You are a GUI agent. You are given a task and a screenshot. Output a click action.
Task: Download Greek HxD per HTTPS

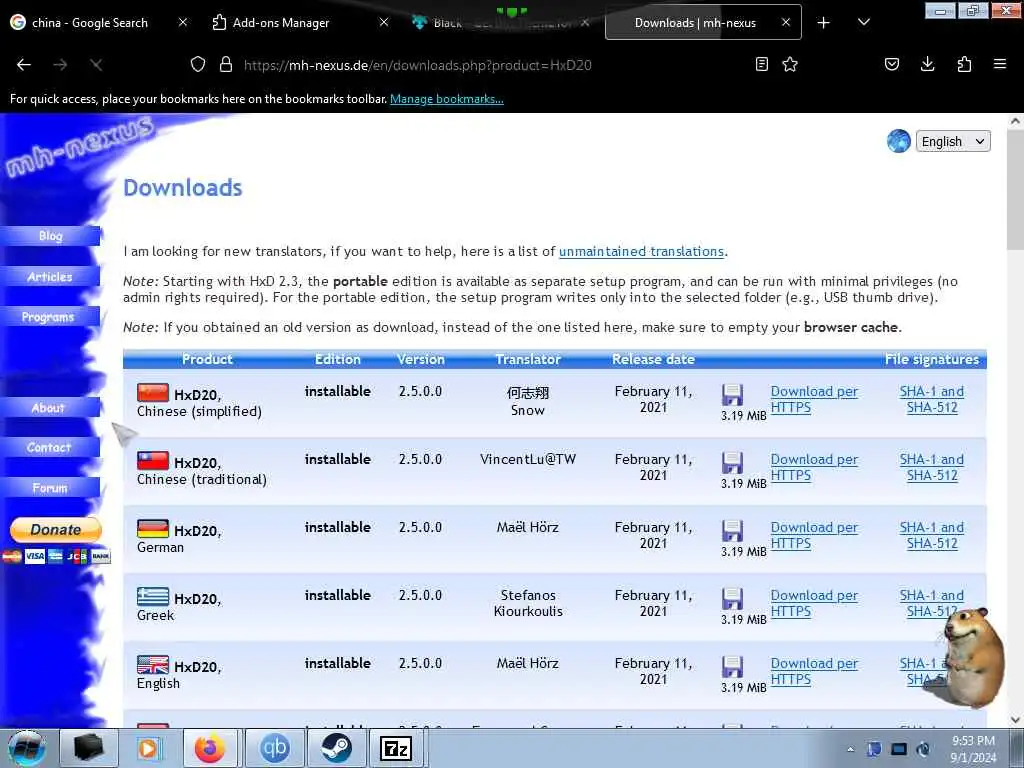coord(814,603)
